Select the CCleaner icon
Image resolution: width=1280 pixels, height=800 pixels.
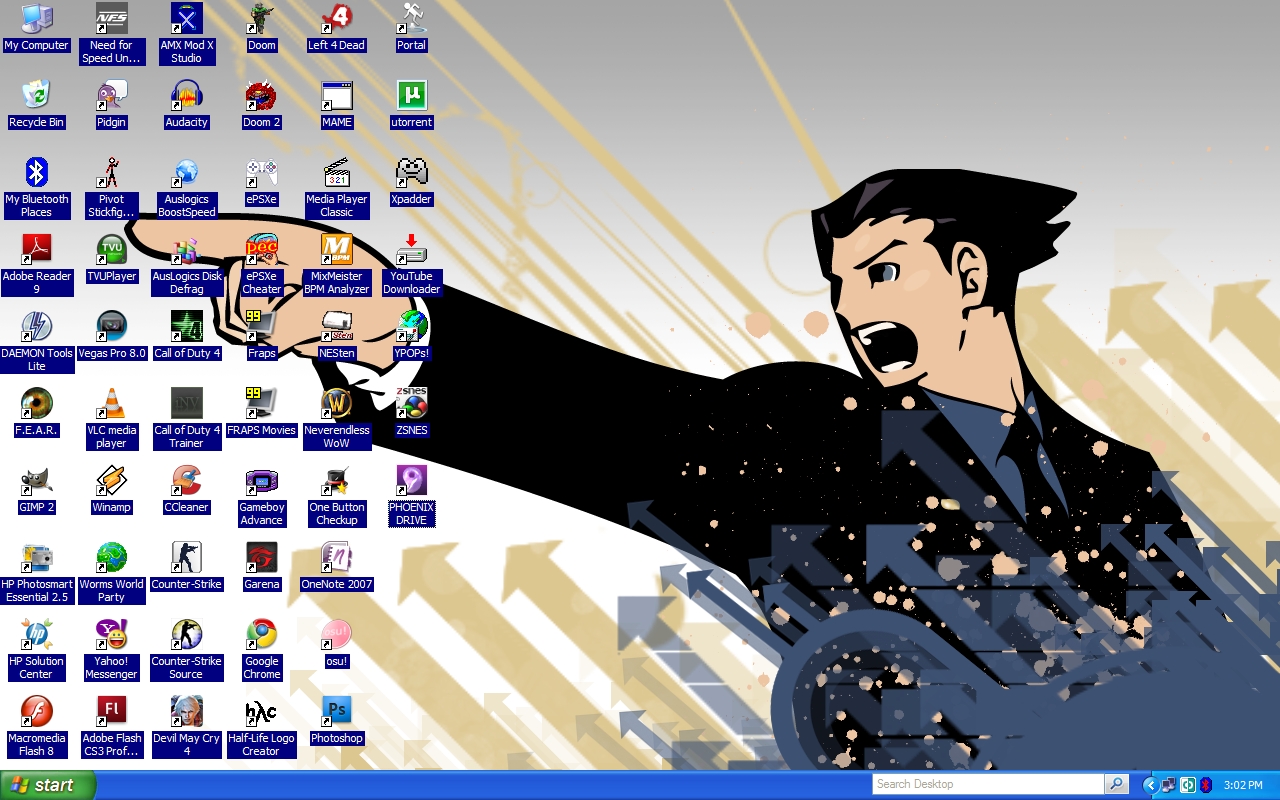click(x=187, y=480)
